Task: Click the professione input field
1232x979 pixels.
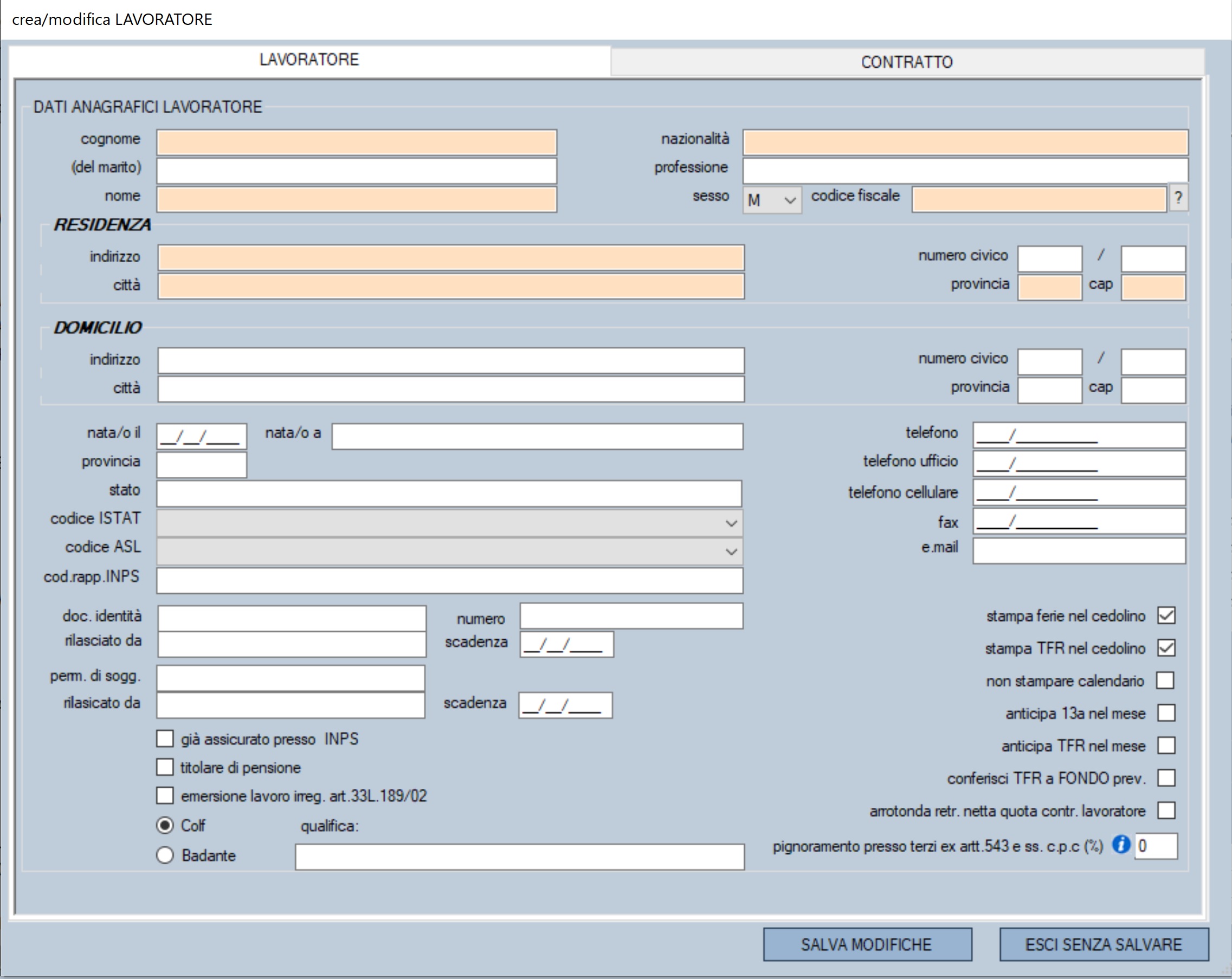Action: coord(965,171)
